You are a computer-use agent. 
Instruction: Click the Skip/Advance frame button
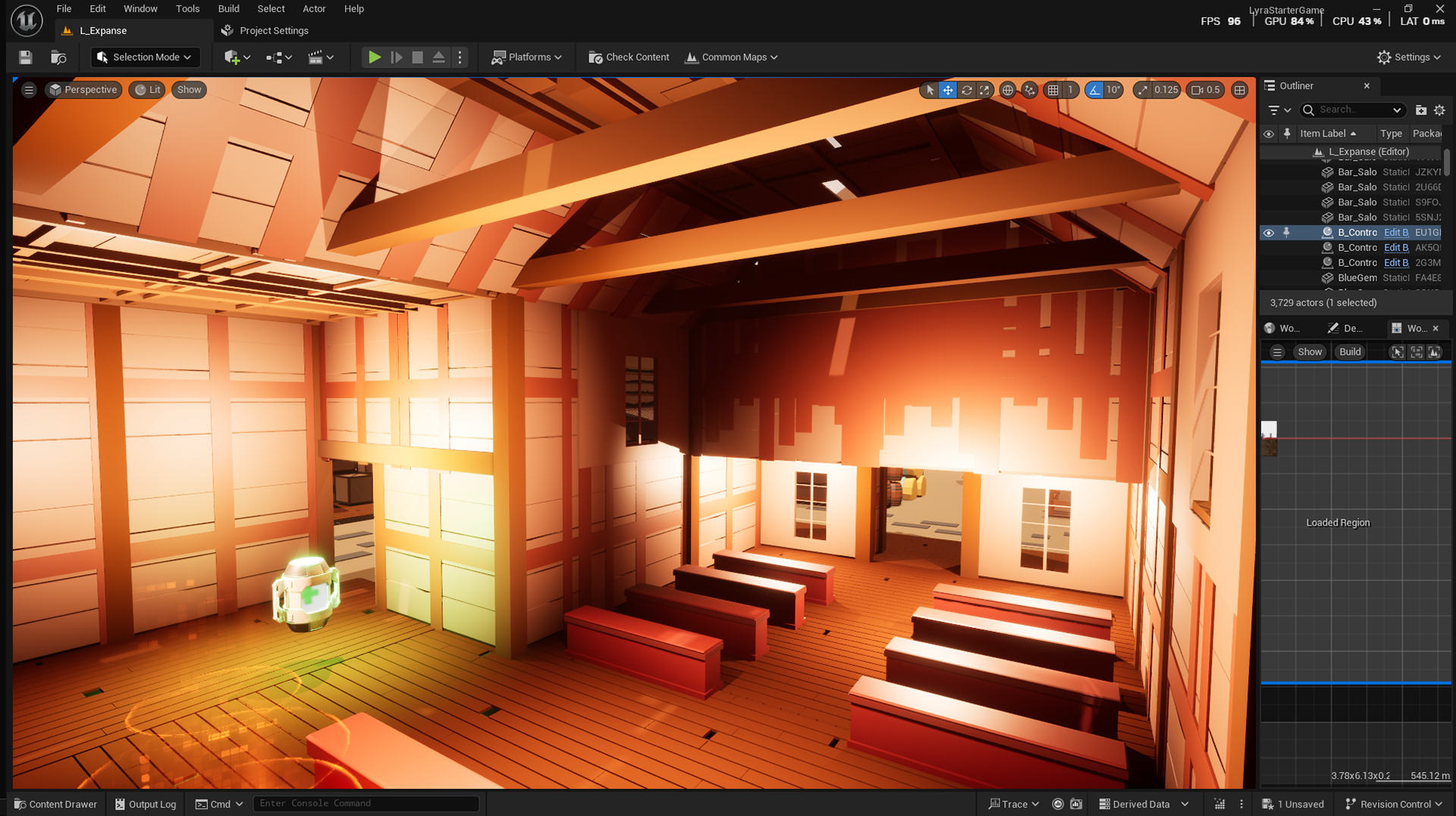[x=396, y=57]
